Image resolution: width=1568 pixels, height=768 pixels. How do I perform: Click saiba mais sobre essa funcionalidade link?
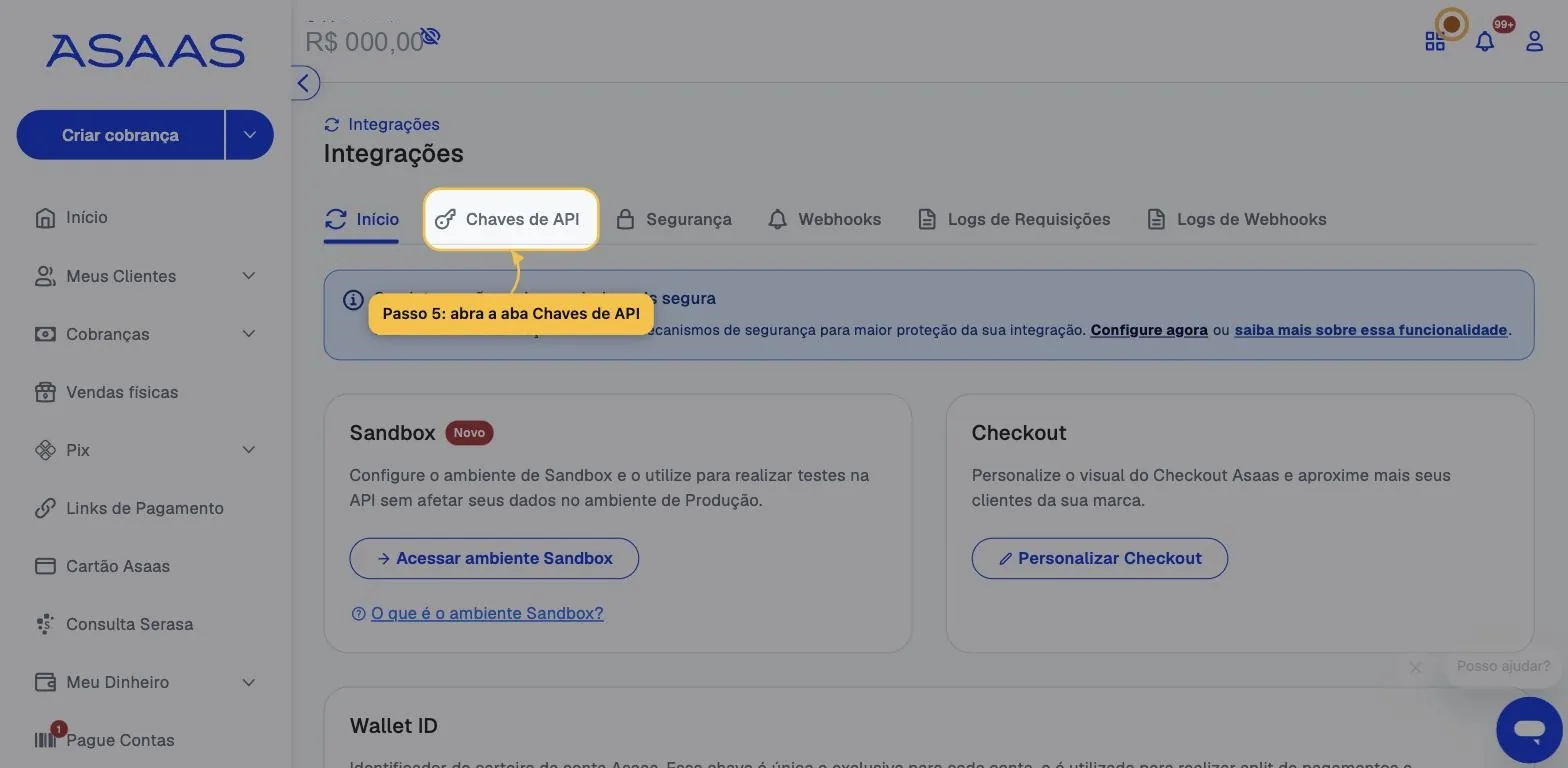pos(1371,330)
